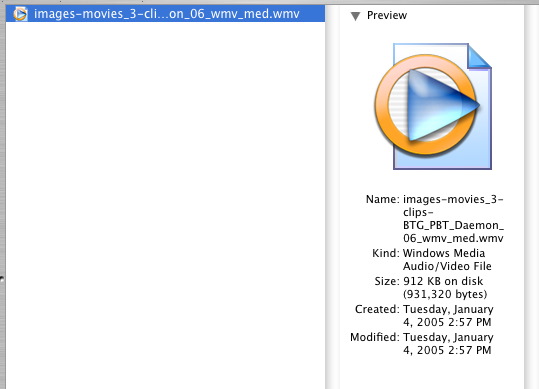Viewport: 539px width, 389px height.
Task: Click the byte count (931,320 bytes)
Action: [x=445, y=294]
